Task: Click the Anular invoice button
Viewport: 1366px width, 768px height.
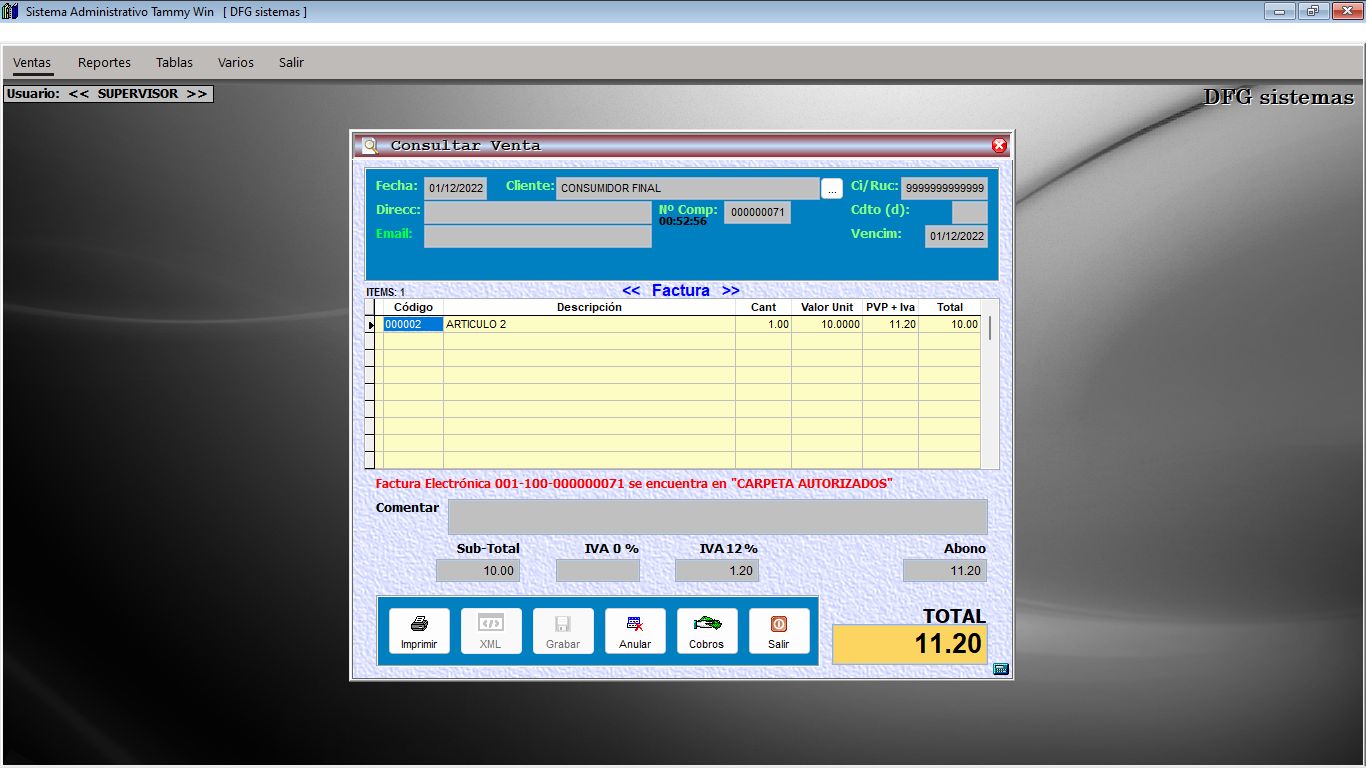Action: pyautogui.click(x=635, y=631)
